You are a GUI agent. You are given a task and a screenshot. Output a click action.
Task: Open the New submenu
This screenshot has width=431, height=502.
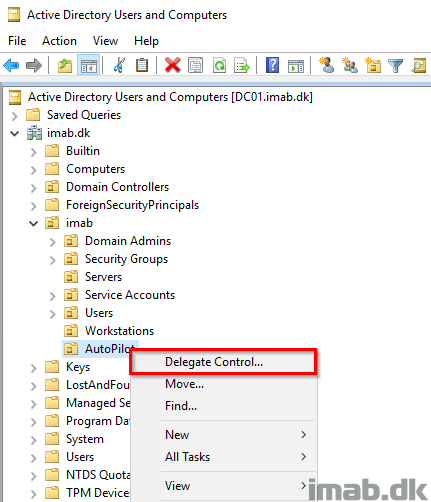tap(223, 435)
